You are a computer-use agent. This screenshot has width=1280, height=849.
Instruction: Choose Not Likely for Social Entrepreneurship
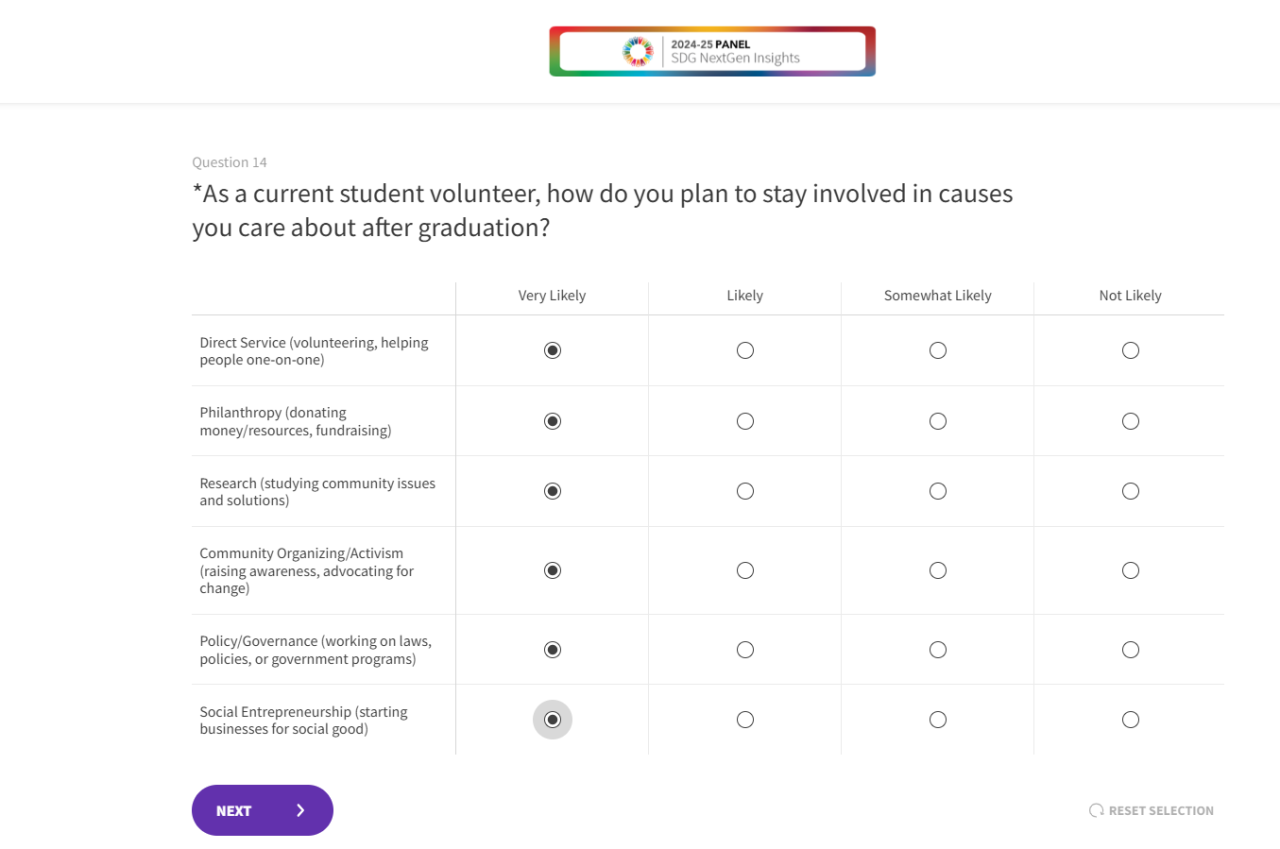click(x=1130, y=720)
